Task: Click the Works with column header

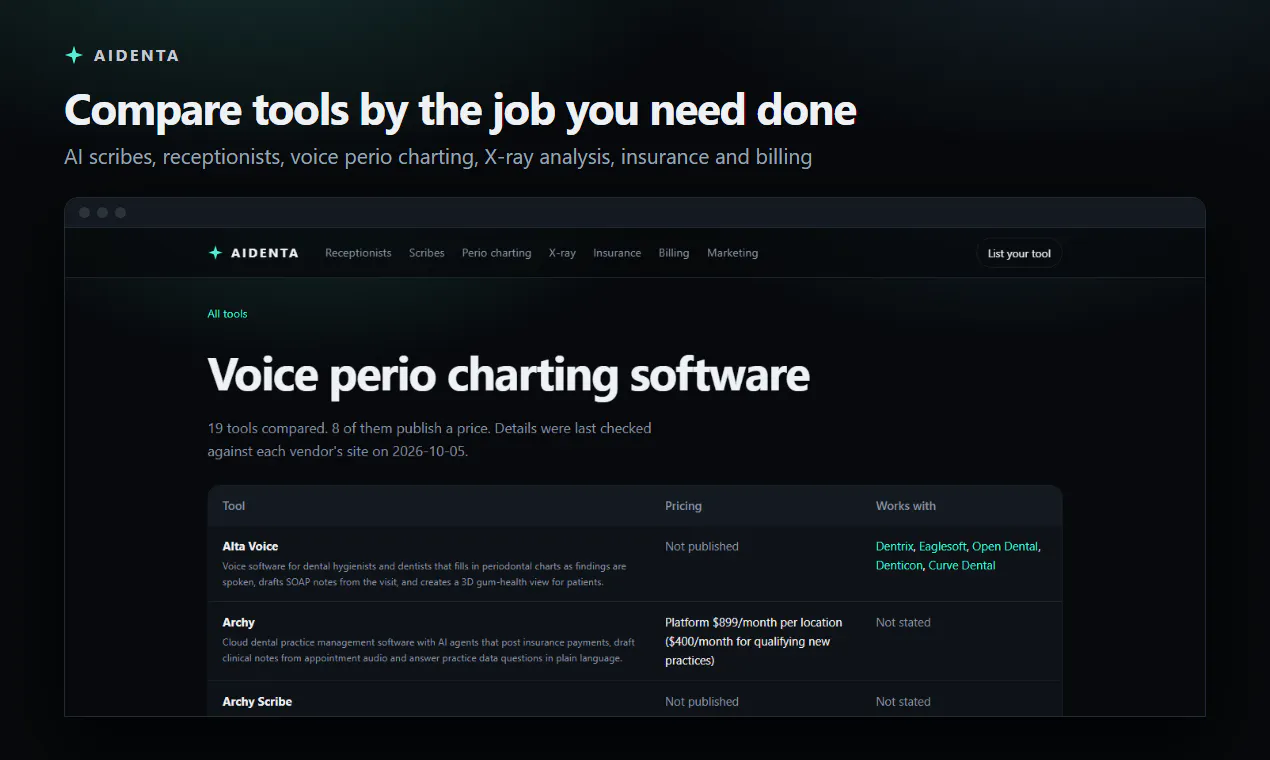Action: point(905,506)
